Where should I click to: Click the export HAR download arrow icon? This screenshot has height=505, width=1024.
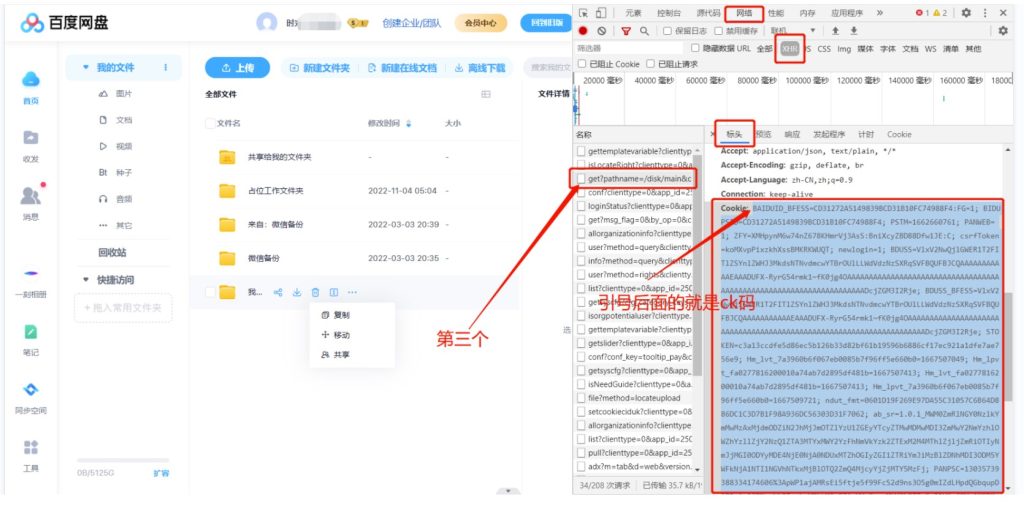tap(854, 31)
